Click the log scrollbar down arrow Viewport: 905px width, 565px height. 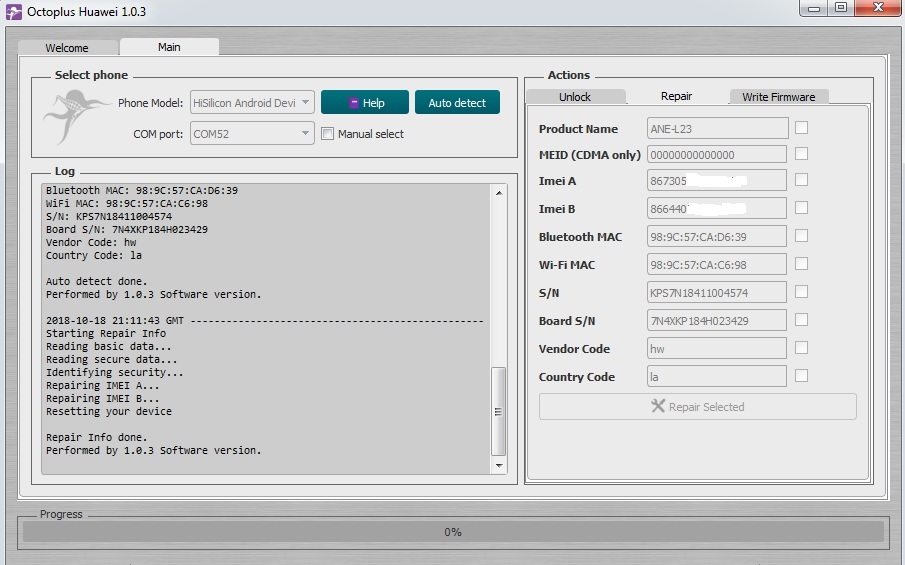click(x=499, y=465)
